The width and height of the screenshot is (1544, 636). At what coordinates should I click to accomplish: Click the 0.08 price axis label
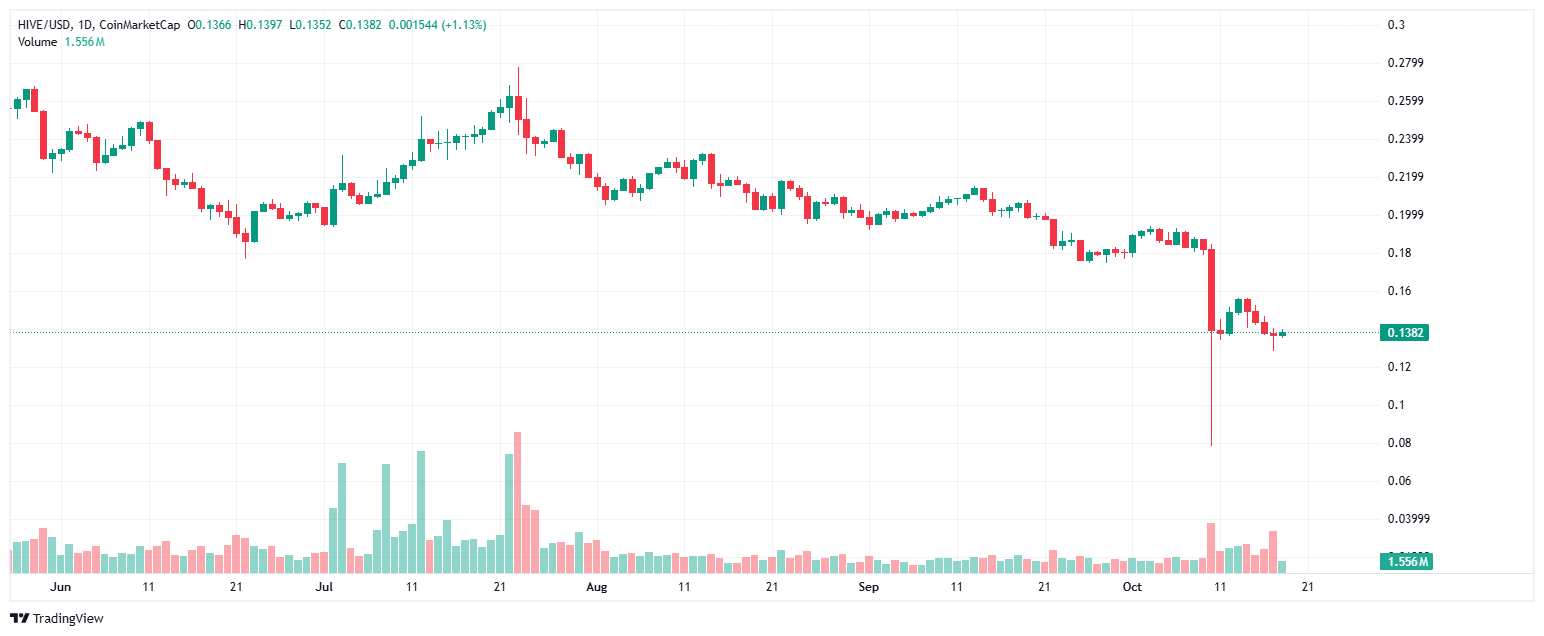click(1399, 443)
